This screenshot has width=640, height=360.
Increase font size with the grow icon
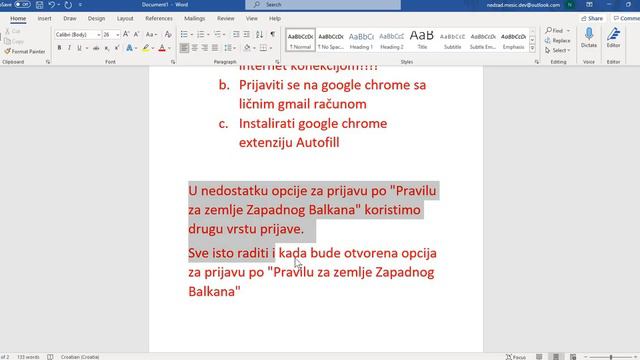pyautogui.click(x=126, y=35)
